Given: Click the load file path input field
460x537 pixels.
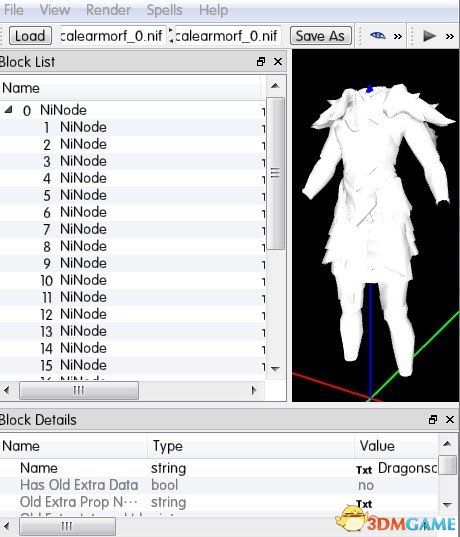Looking at the screenshot, I should click(x=113, y=36).
